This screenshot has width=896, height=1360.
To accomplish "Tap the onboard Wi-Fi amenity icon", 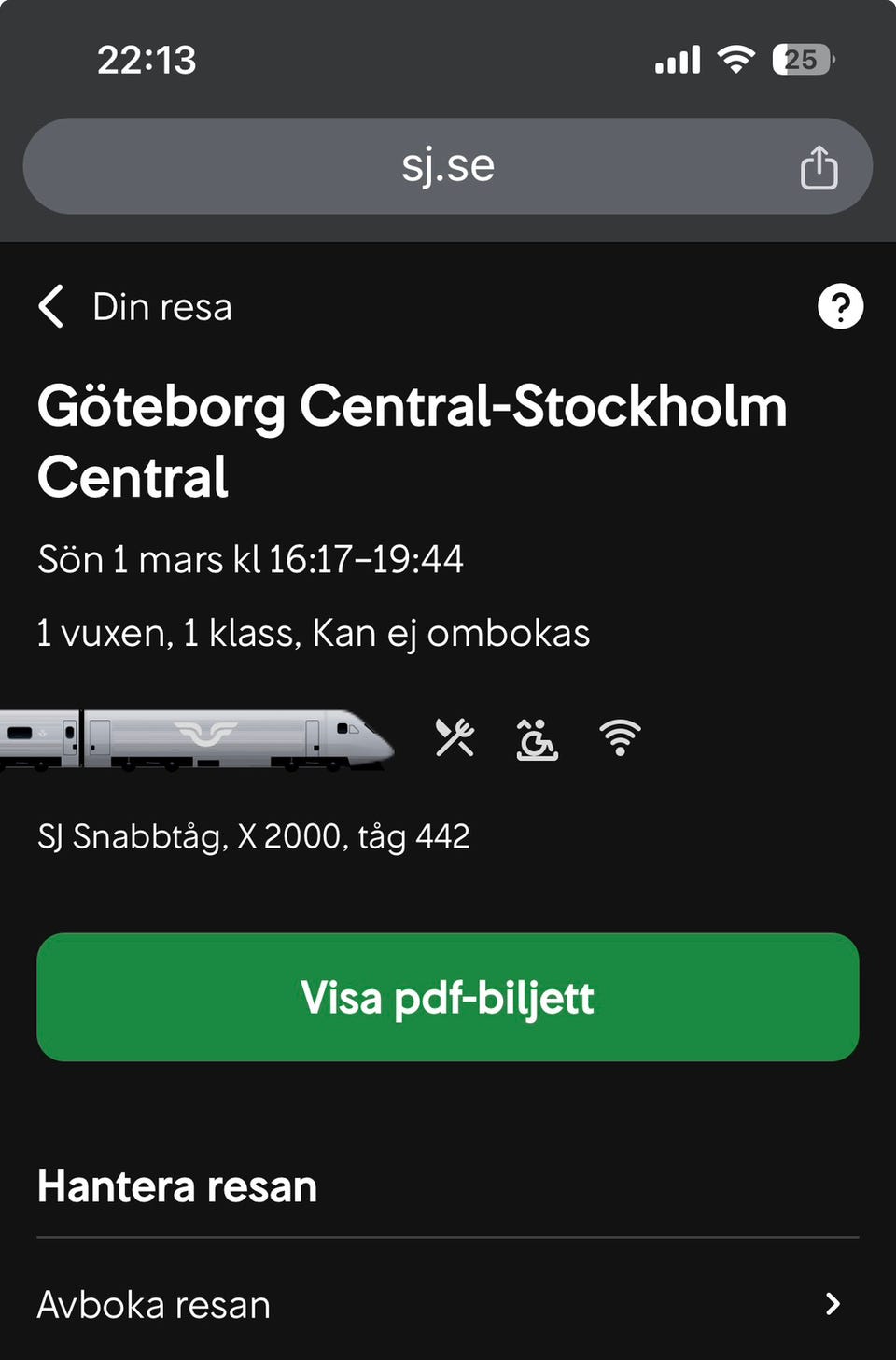I will [620, 737].
